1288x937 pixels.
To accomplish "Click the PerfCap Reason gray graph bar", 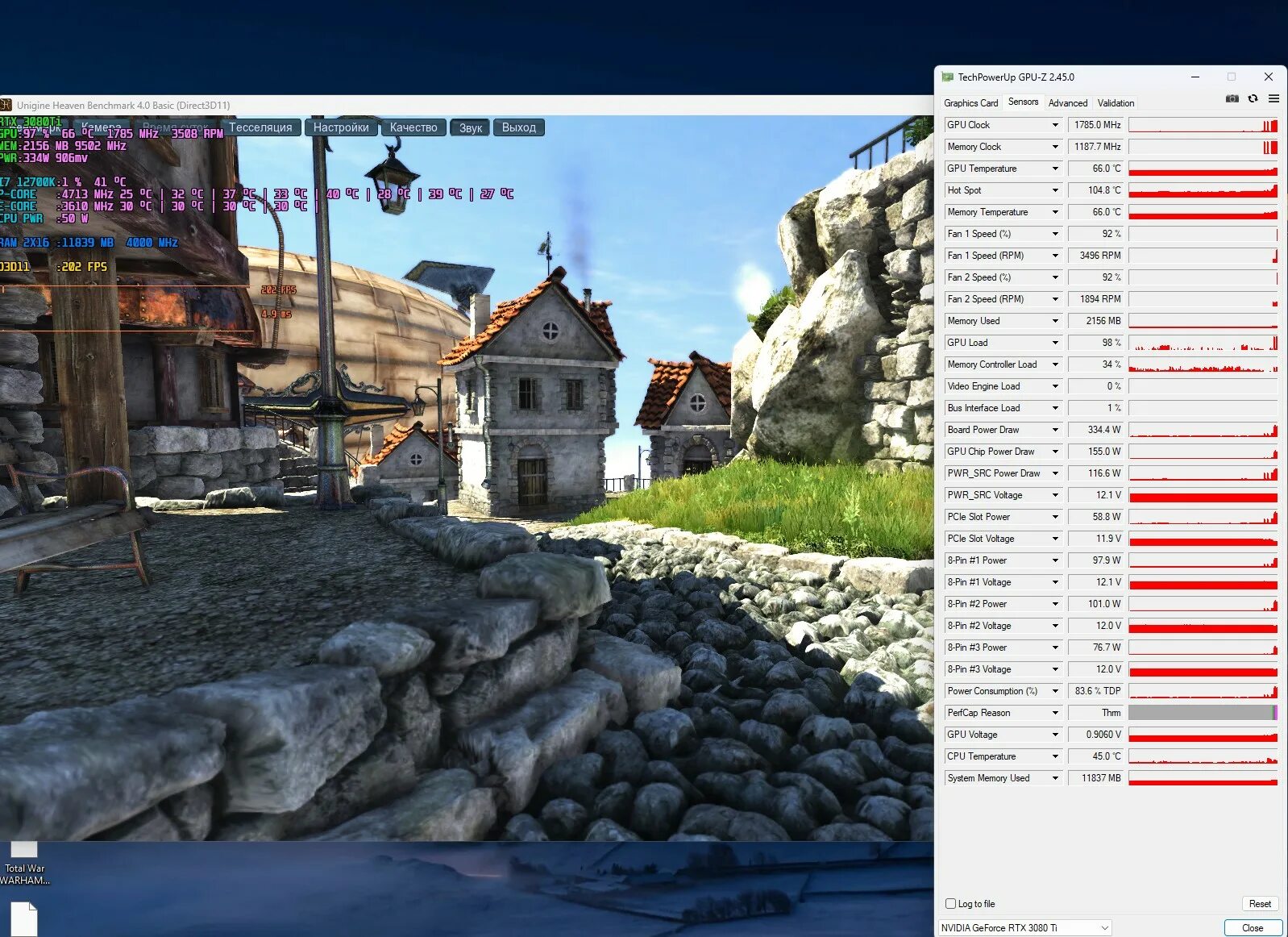I will coord(1203,713).
